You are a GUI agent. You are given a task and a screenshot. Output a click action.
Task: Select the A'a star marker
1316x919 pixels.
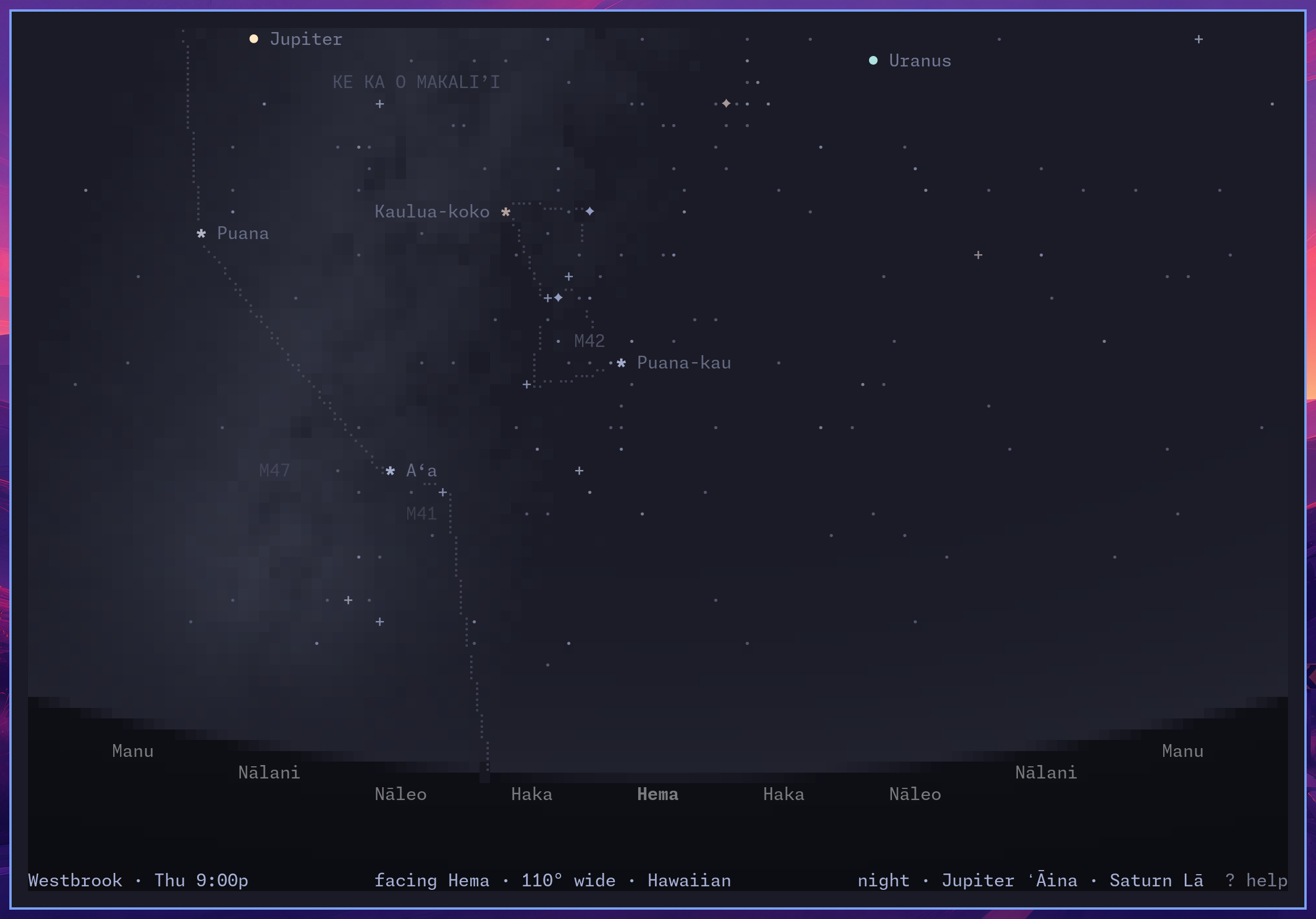point(390,471)
